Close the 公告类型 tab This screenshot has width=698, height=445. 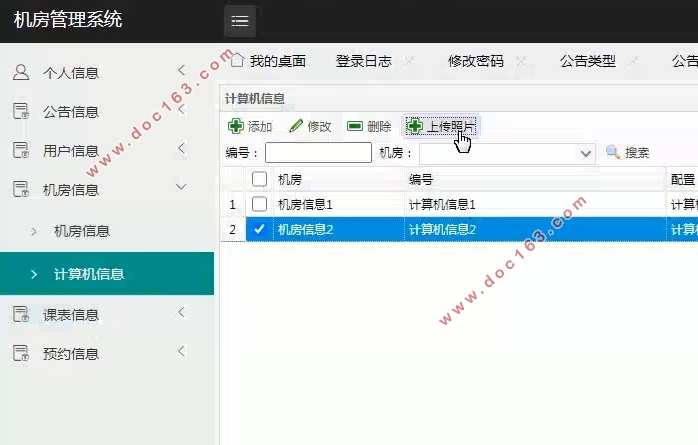click(633, 61)
